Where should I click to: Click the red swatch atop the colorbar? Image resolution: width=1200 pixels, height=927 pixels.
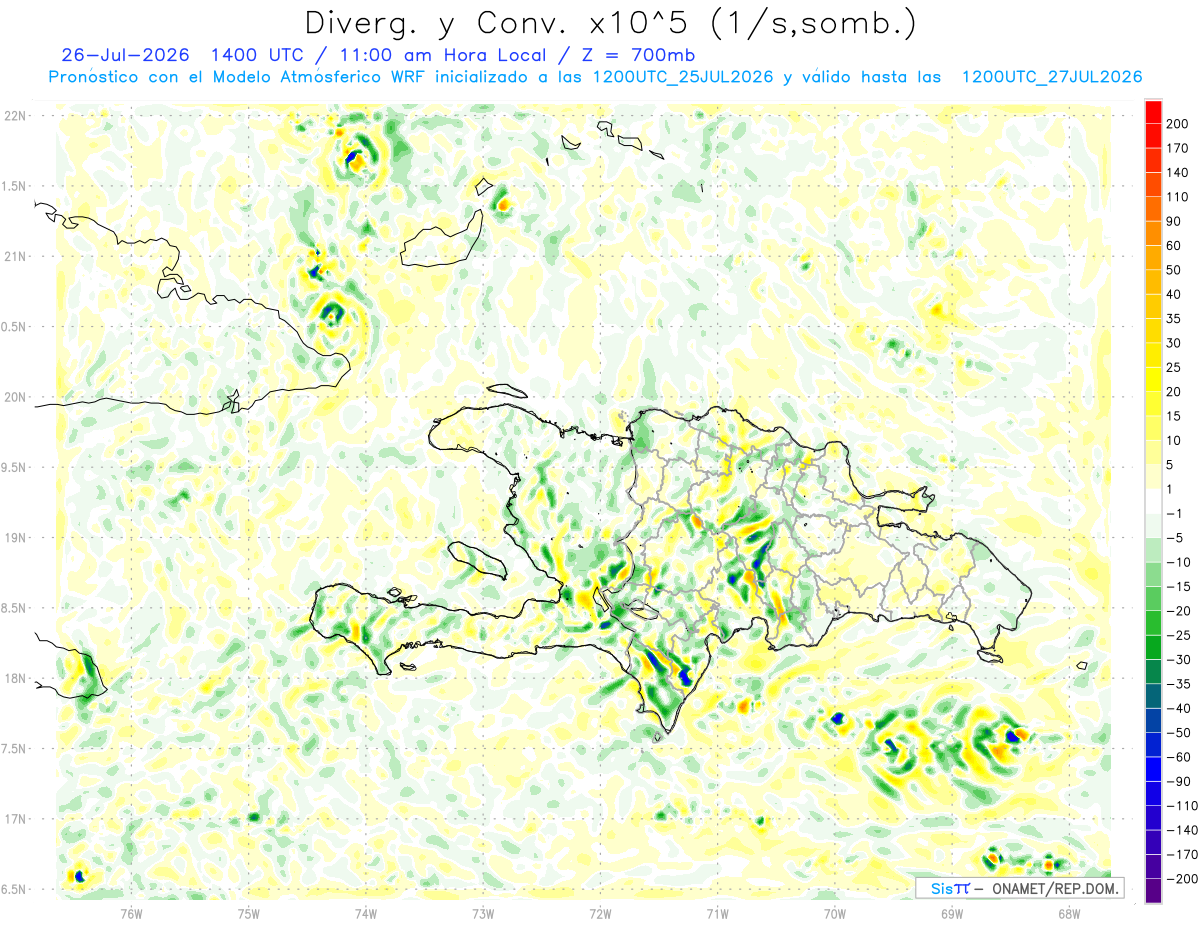(x=1153, y=111)
